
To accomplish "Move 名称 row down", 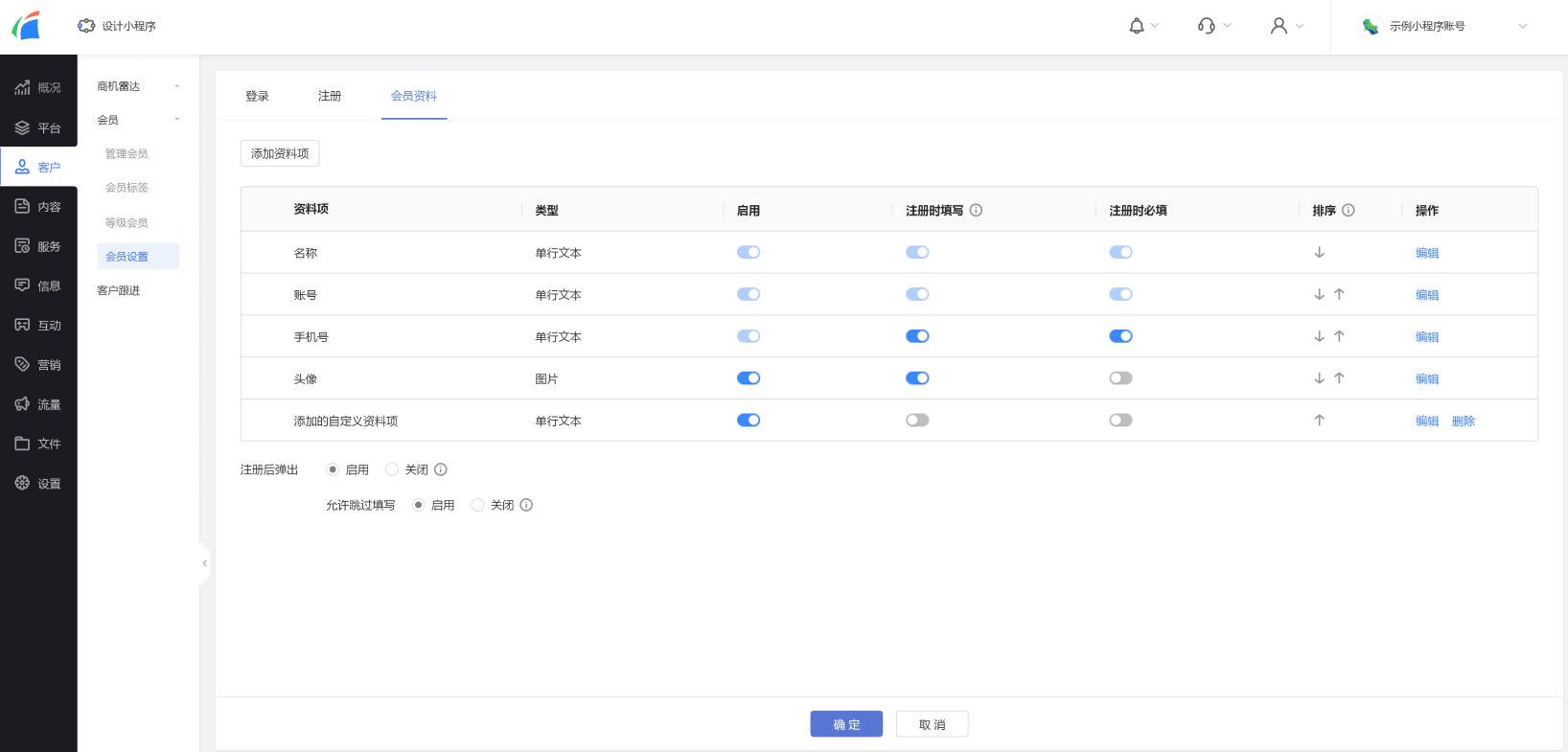I will click(x=1319, y=252).
